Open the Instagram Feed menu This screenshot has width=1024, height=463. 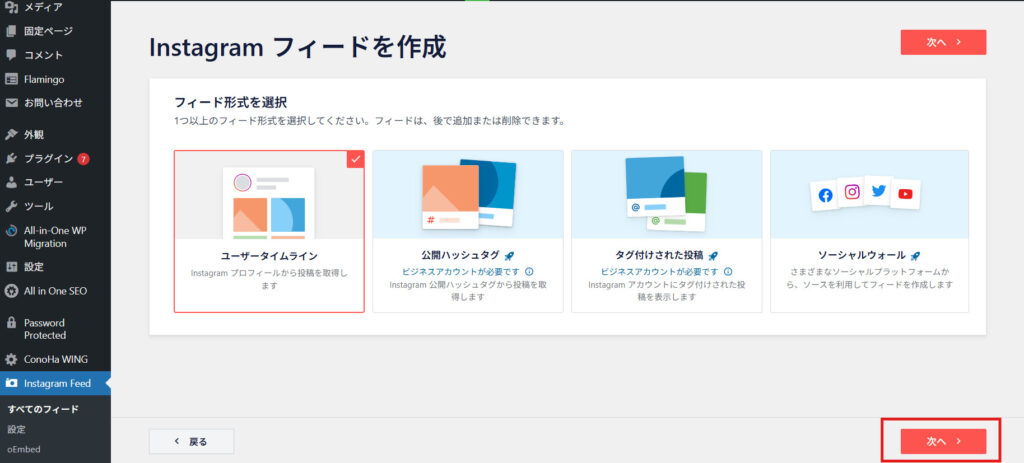56,383
